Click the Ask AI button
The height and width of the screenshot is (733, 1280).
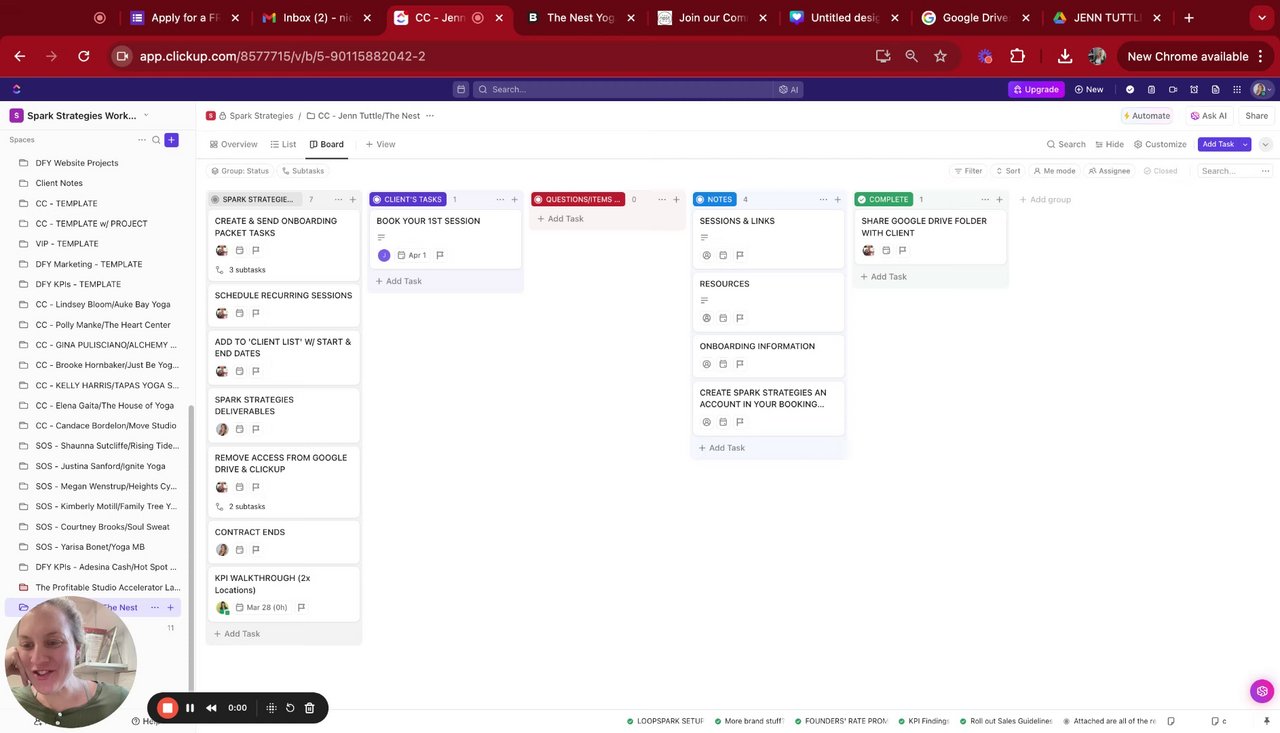(1208, 116)
